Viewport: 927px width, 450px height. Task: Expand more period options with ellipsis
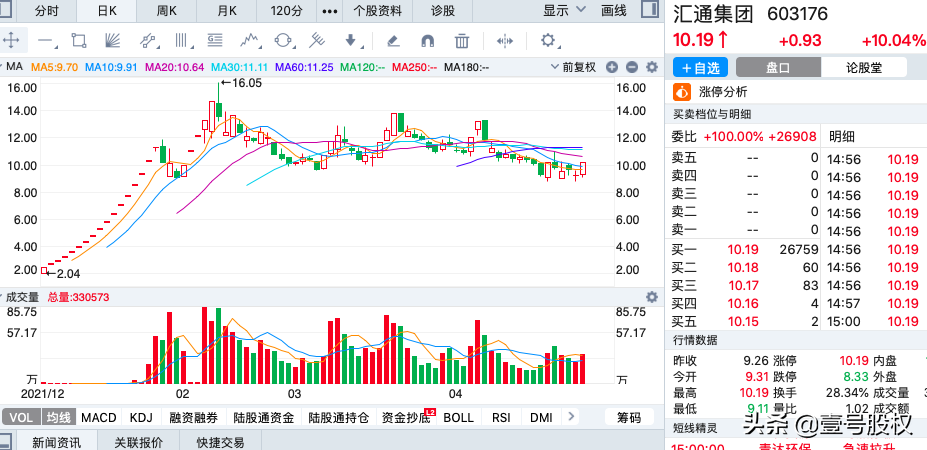328,11
